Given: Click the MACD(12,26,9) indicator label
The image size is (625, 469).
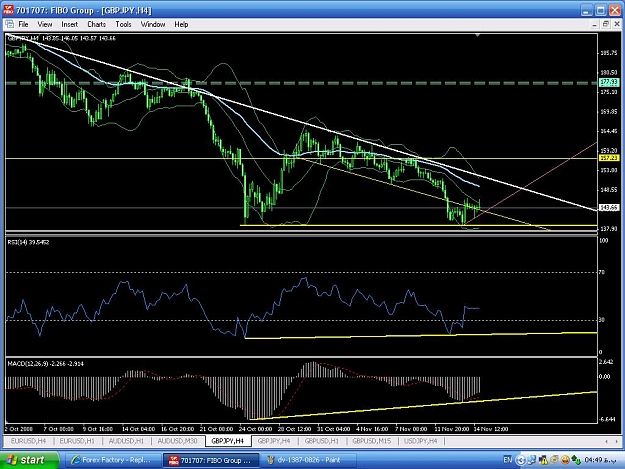Looking at the screenshot, I should click(x=45, y=363).
